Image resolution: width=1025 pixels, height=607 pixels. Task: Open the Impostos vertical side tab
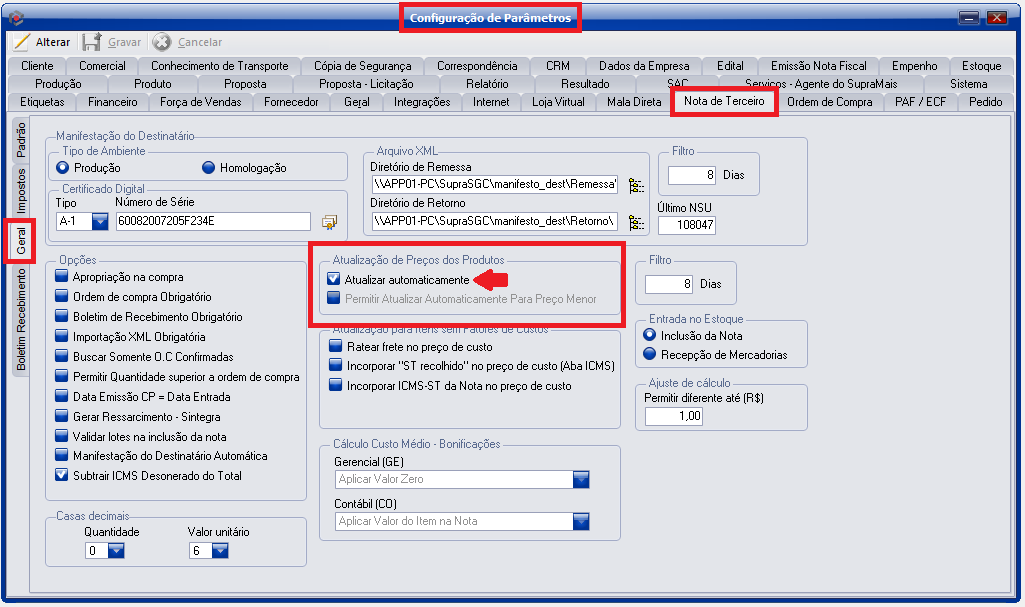coord(21,192)
